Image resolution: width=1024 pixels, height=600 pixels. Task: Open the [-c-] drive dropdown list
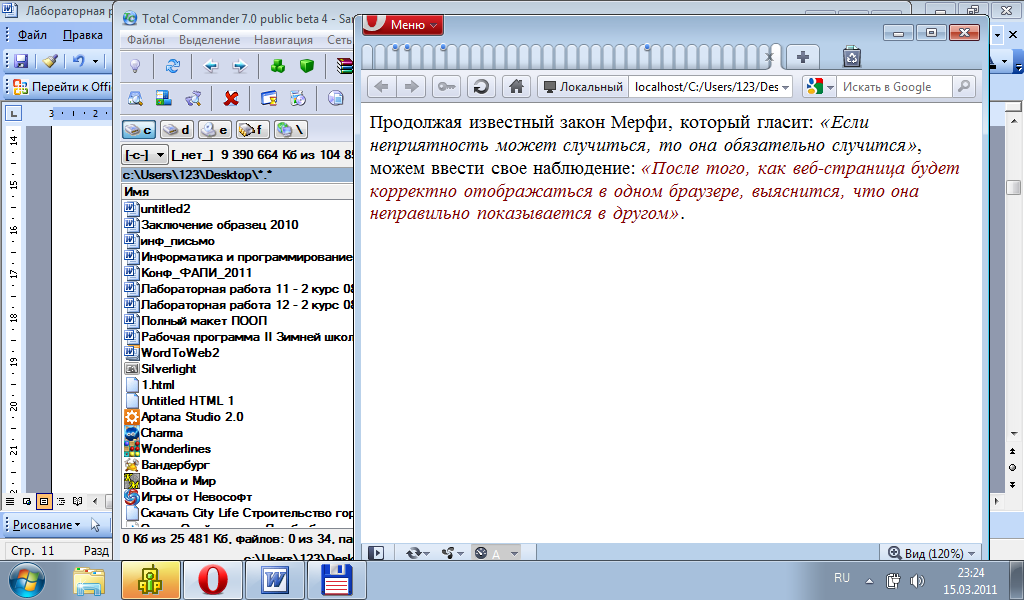pyautogui.click(x=145, y=155)
